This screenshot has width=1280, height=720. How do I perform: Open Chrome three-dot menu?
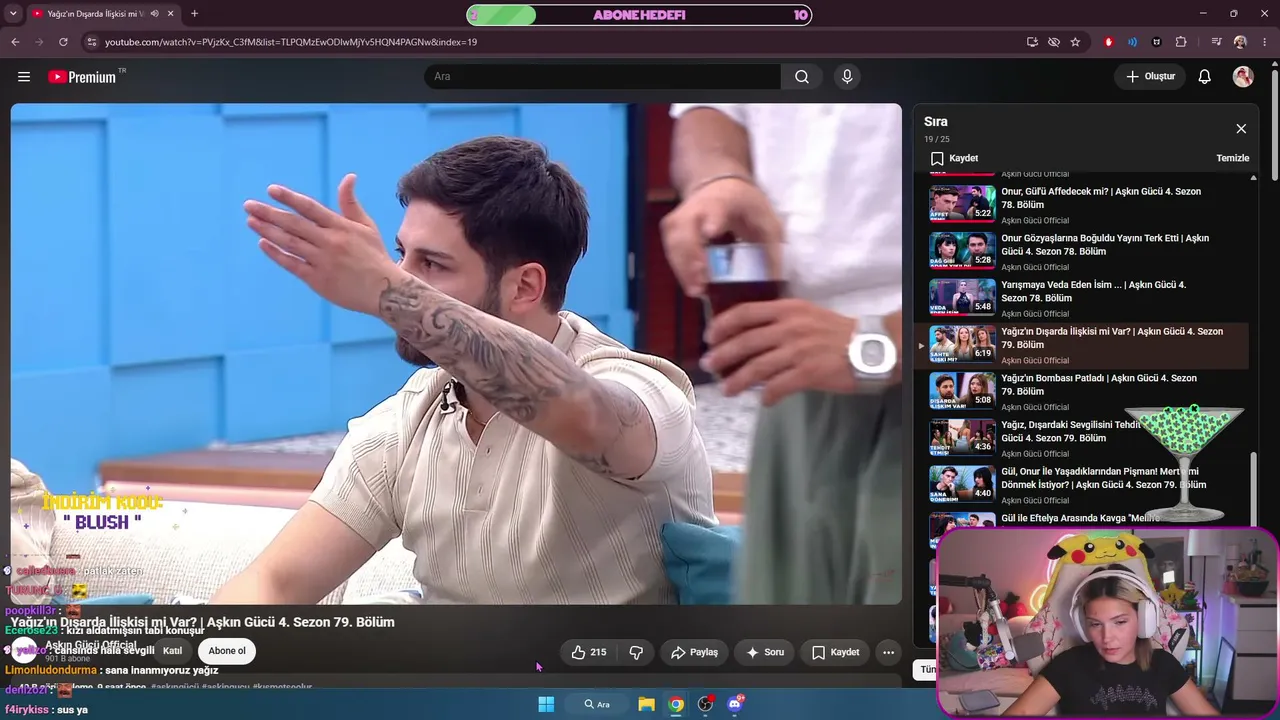pos(1265,42)
